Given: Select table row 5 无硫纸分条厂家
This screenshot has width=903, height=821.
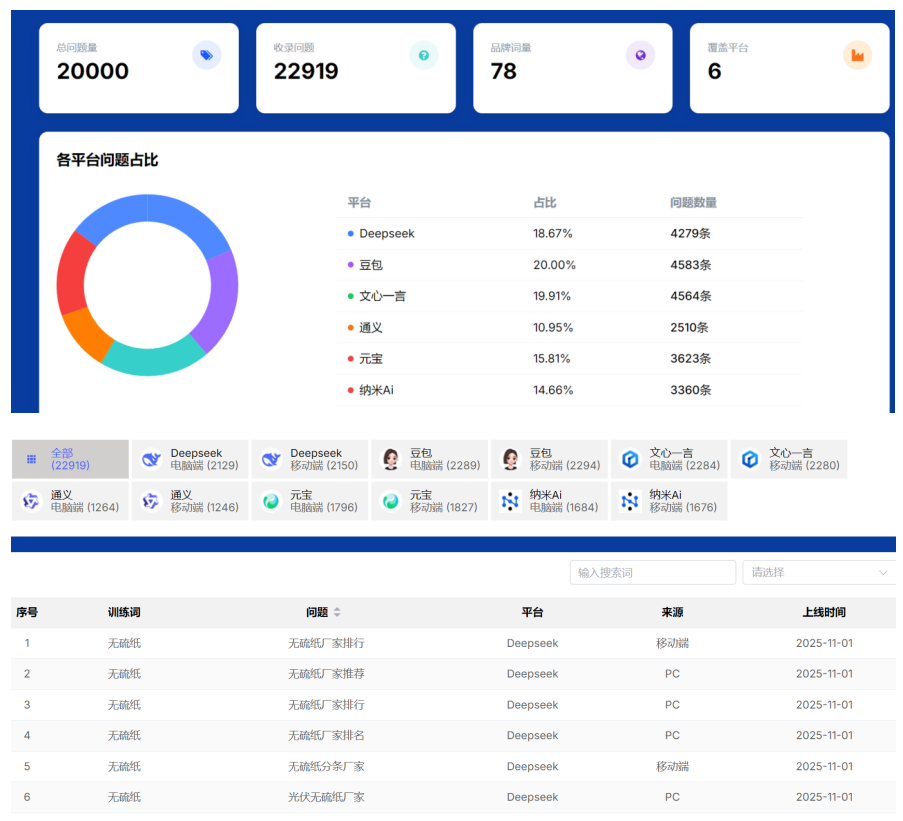Looking at the screenshot, I should coord(326,766).
